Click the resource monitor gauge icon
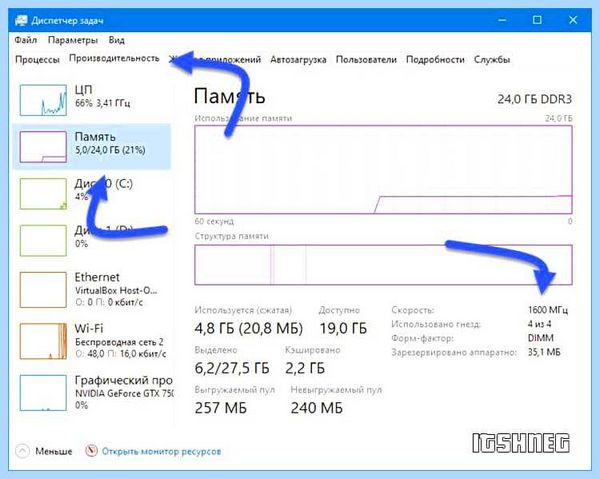Screen dimensions: 600x479 tap(91, 451)
